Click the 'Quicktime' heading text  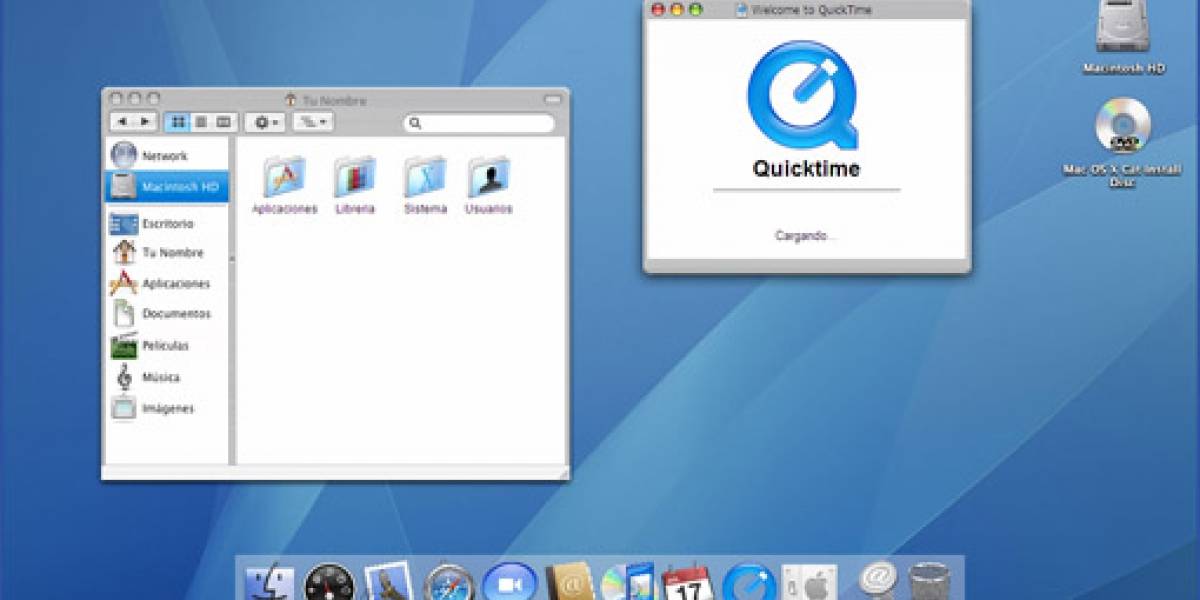(x=806, y=168)
